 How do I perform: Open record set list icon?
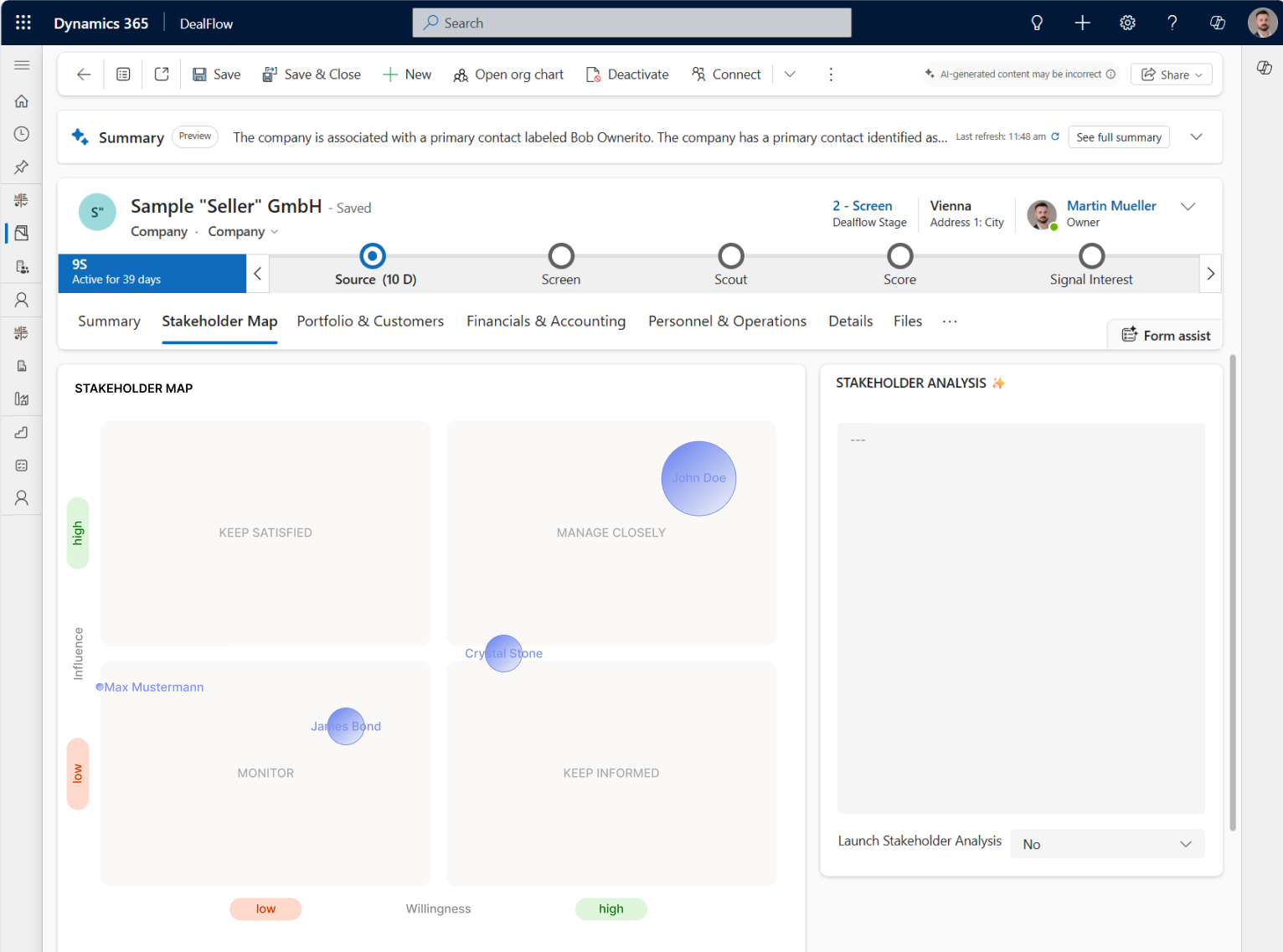pyautogui.click(x=123, y=75)
